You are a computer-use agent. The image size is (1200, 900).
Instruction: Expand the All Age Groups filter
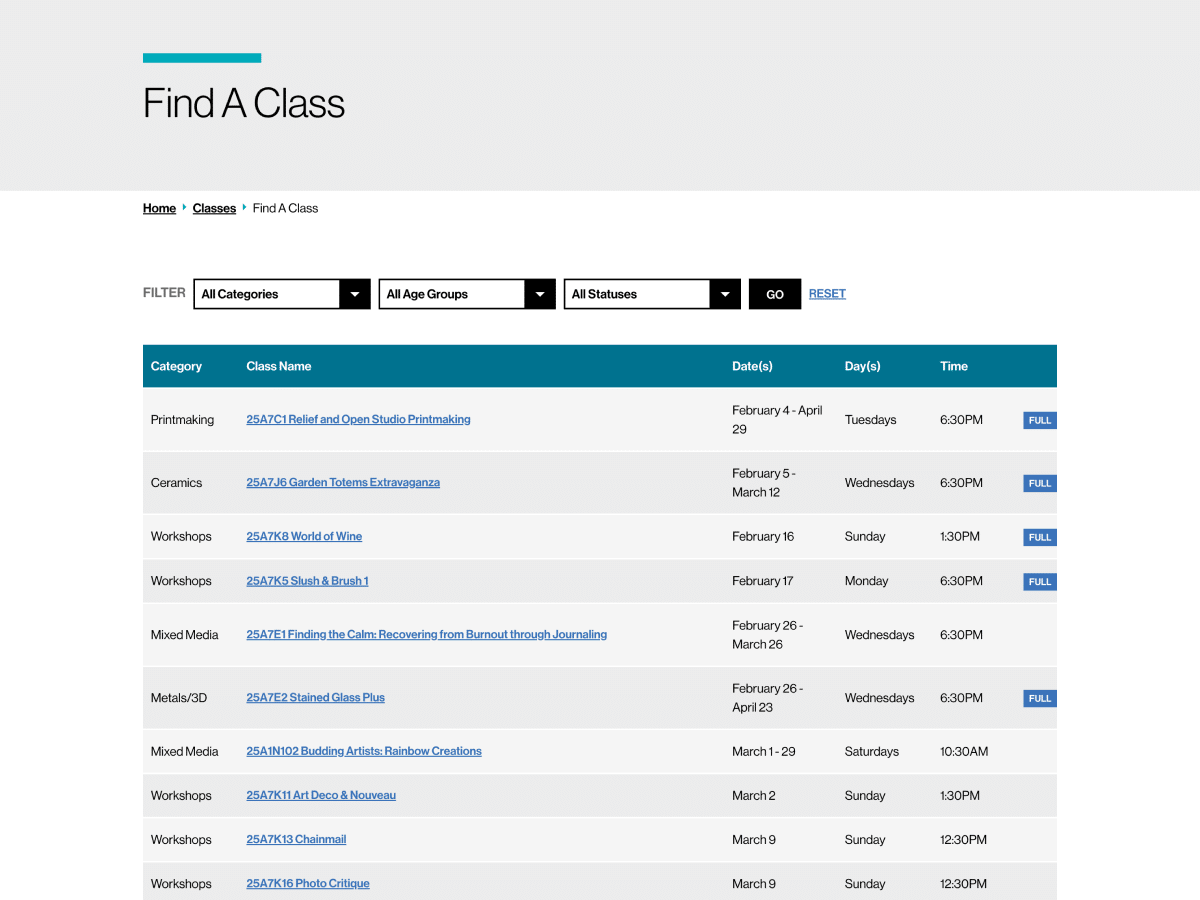pyautogui.click(x=466, y=294)
